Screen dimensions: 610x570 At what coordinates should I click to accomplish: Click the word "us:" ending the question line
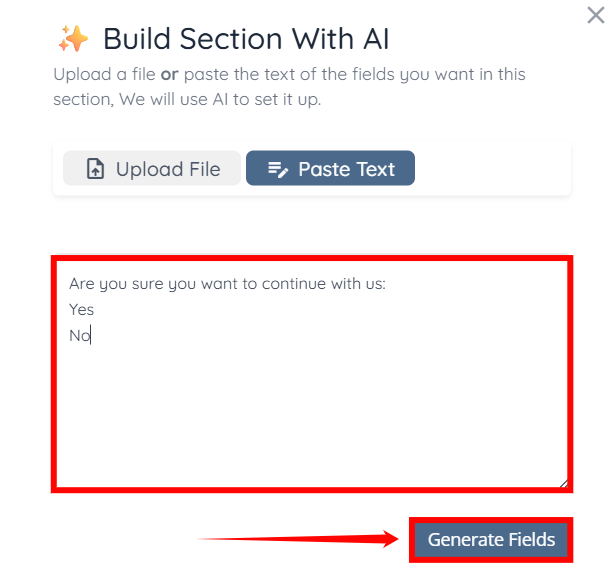tap(375, 284)
